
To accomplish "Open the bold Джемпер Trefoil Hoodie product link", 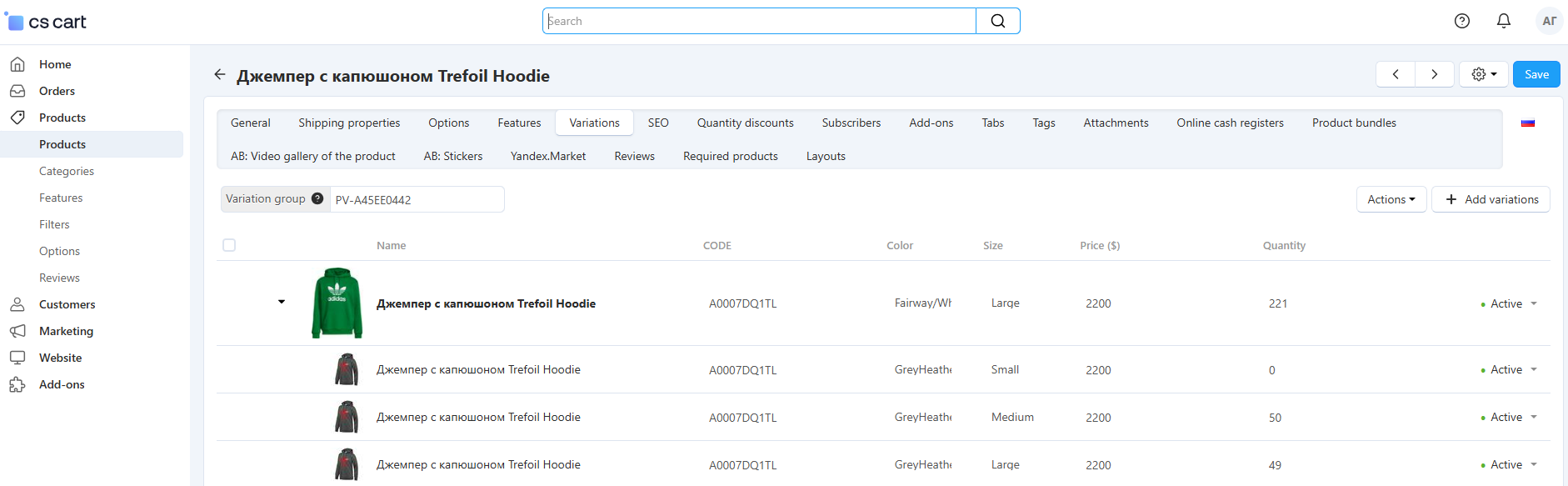I will pos(486,303).
